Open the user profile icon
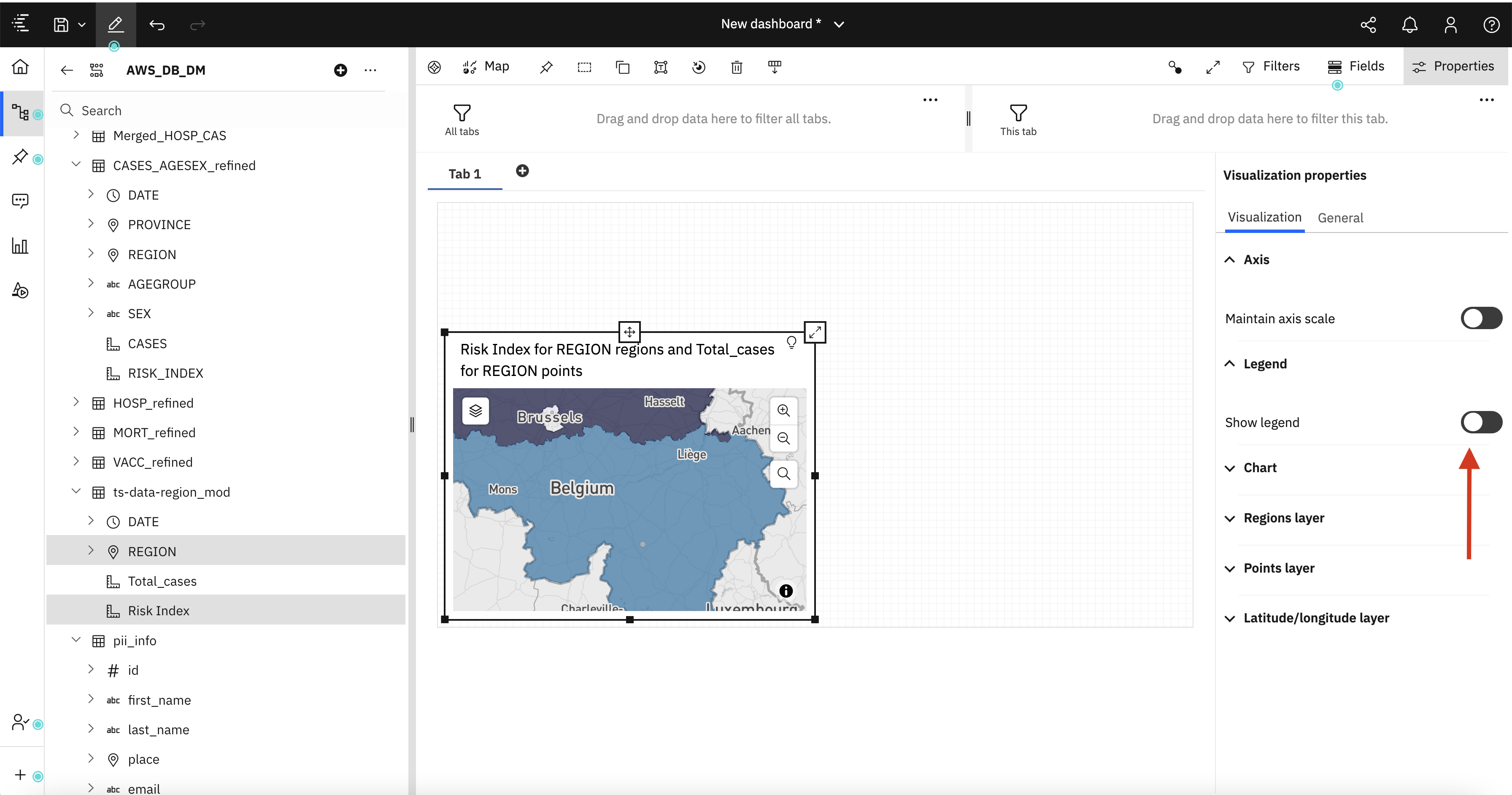 1450,24
